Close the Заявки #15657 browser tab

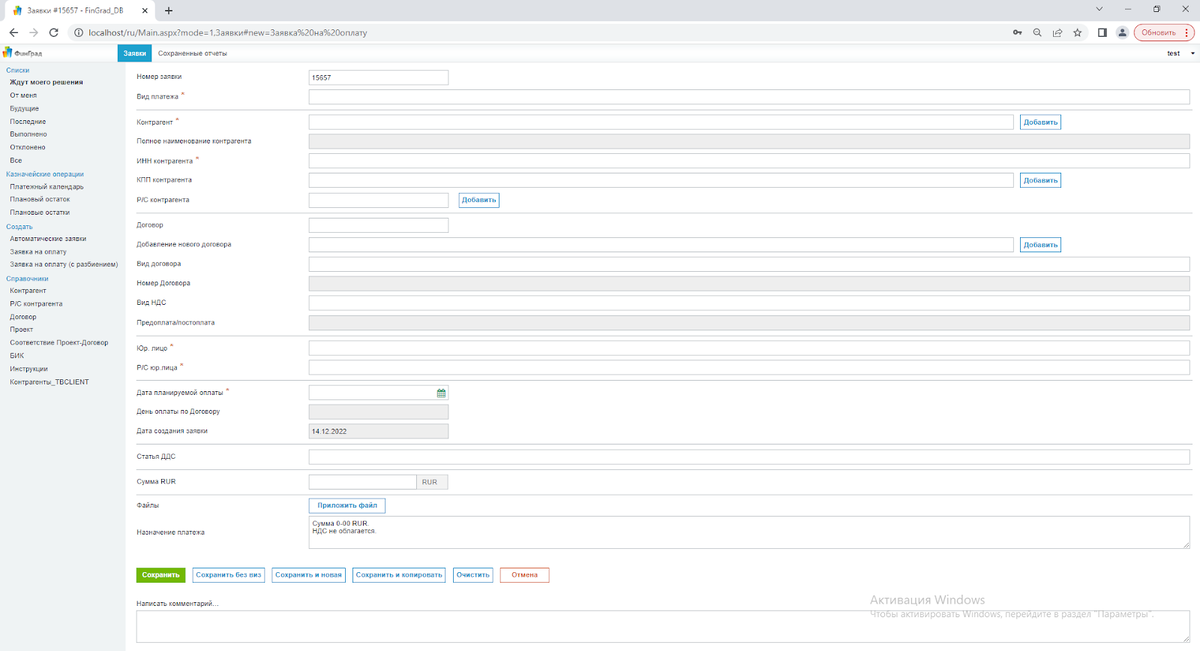[x=146, y=10]
